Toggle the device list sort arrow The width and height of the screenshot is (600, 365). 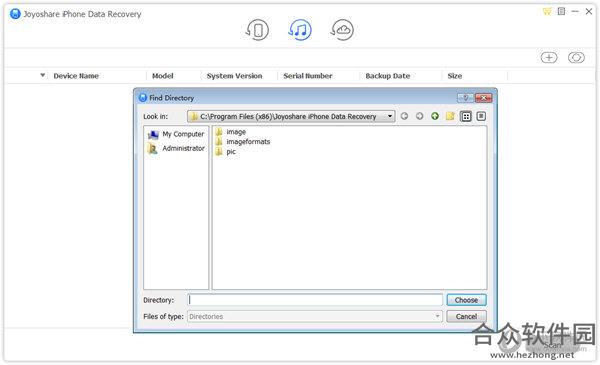pyautogui.click(x=42, y=75)
